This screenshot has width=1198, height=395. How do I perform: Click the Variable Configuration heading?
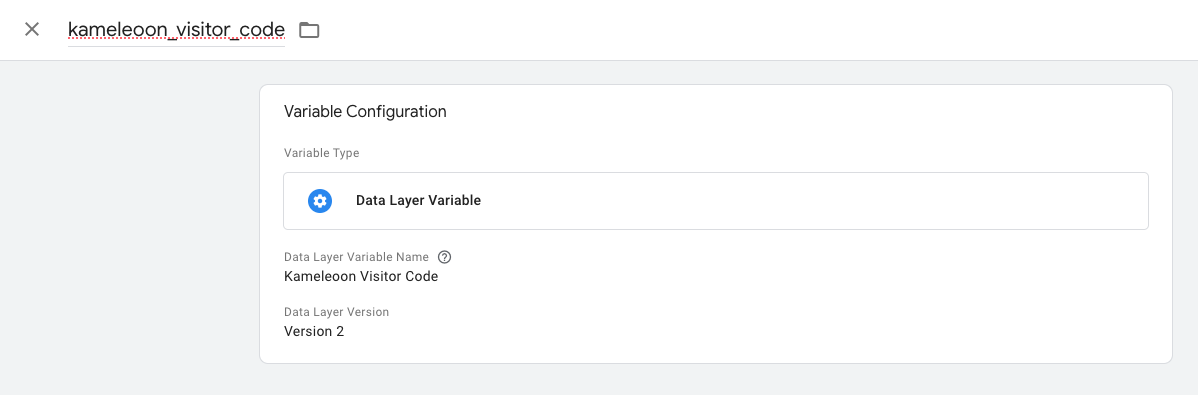tap(365, 112)
